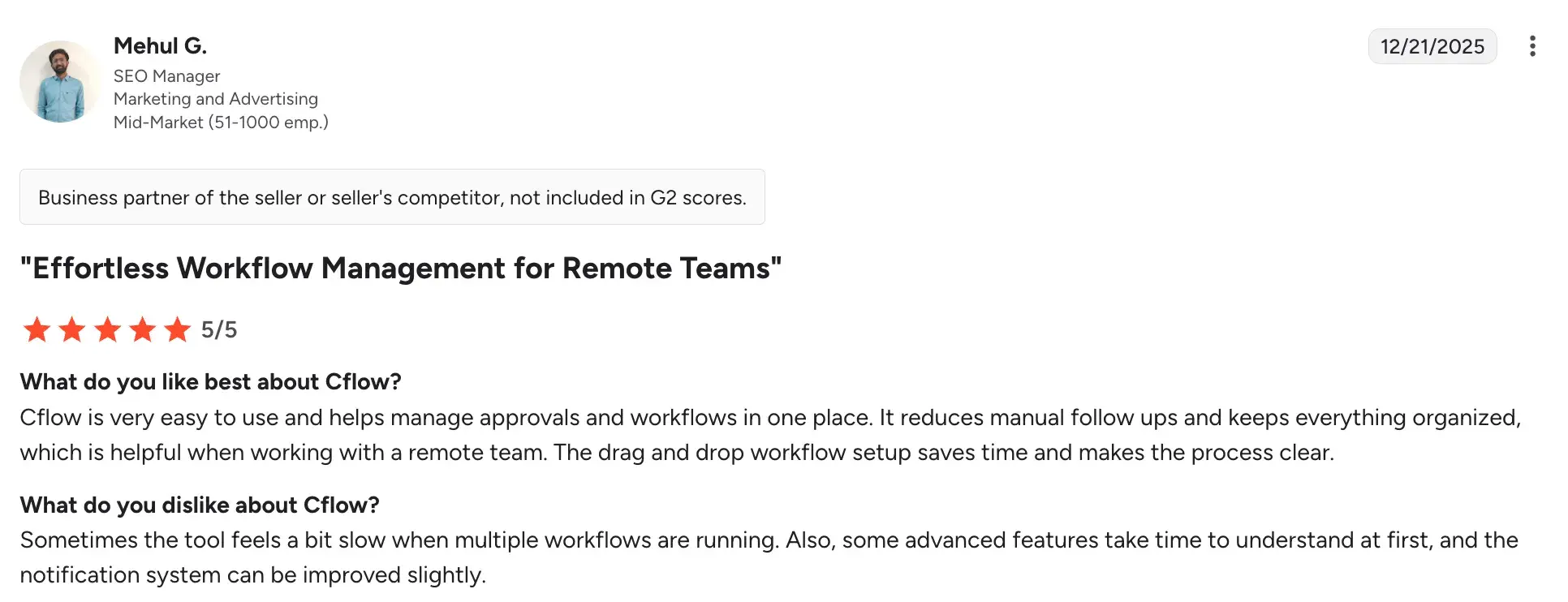Click the 5-star rating bar indicator
Screen dimensions: 1568x602
[107, 329]
